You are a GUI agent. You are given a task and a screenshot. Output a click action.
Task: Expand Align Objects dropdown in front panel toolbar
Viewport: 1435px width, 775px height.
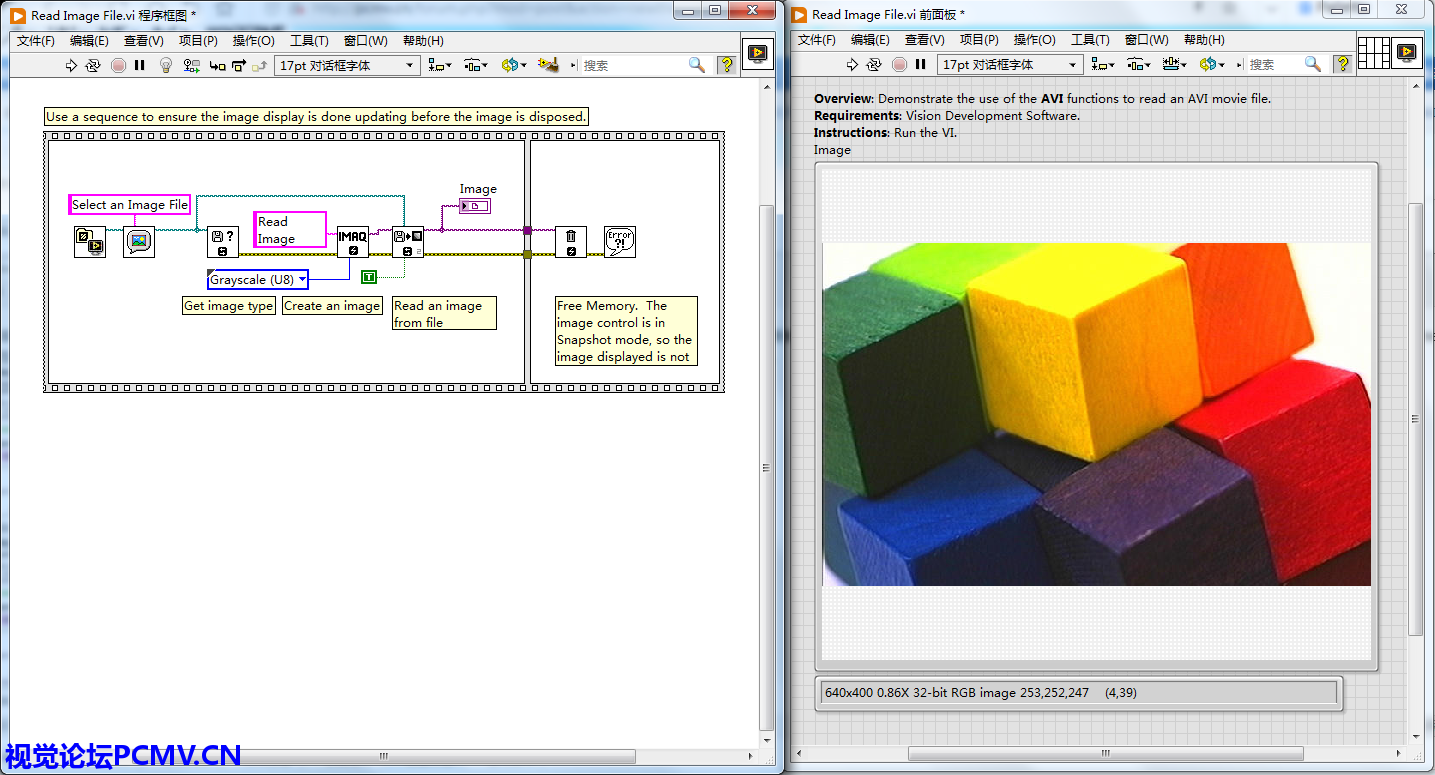click(x=1103, y=64)
